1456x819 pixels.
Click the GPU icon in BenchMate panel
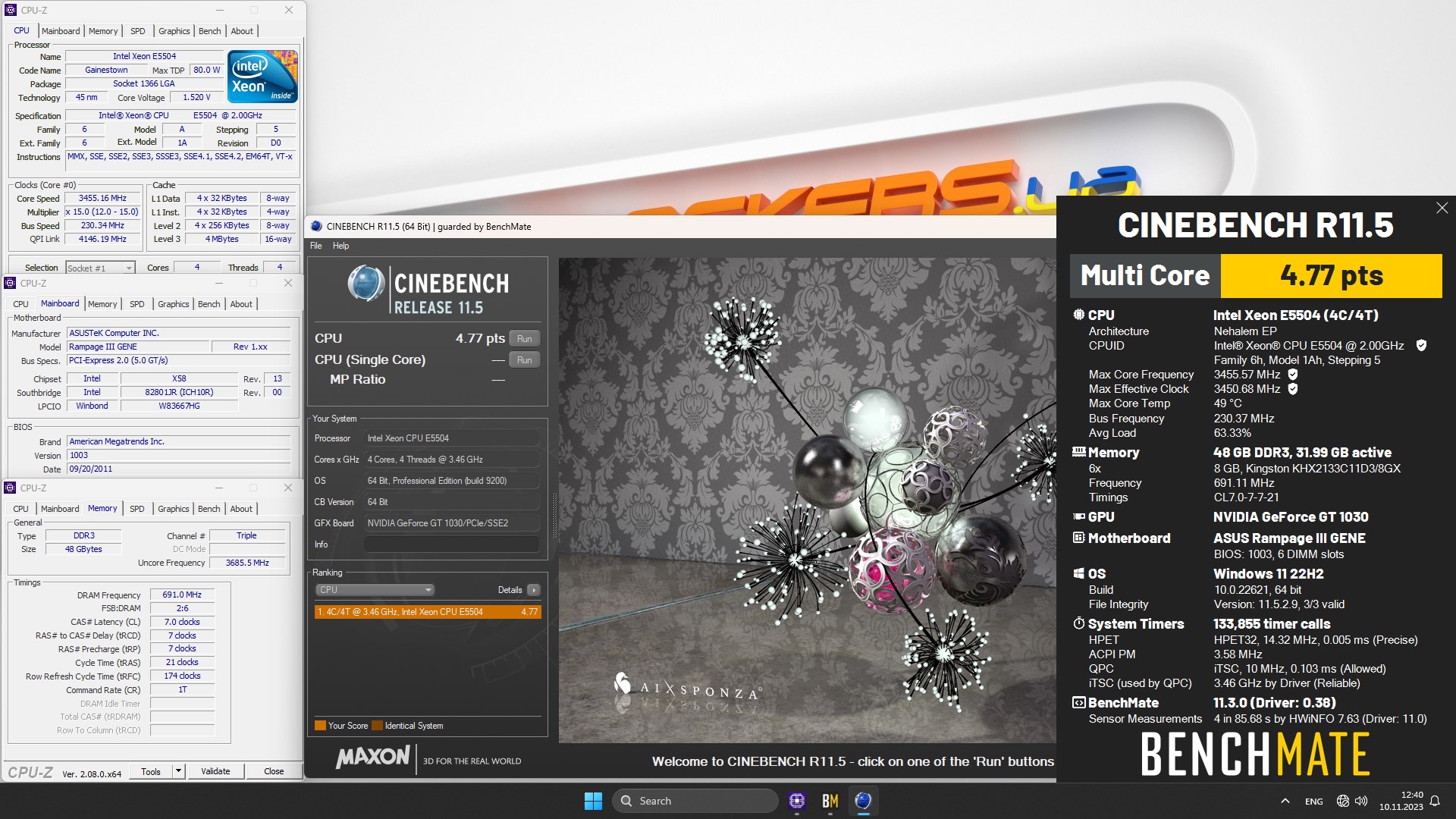click(1078, 516)
